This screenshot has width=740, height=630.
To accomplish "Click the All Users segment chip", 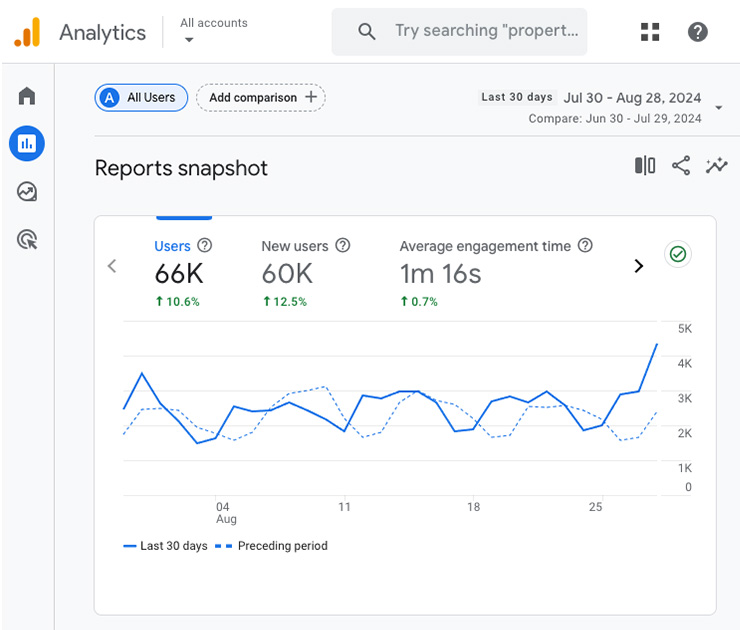I will tap(141, 97).
